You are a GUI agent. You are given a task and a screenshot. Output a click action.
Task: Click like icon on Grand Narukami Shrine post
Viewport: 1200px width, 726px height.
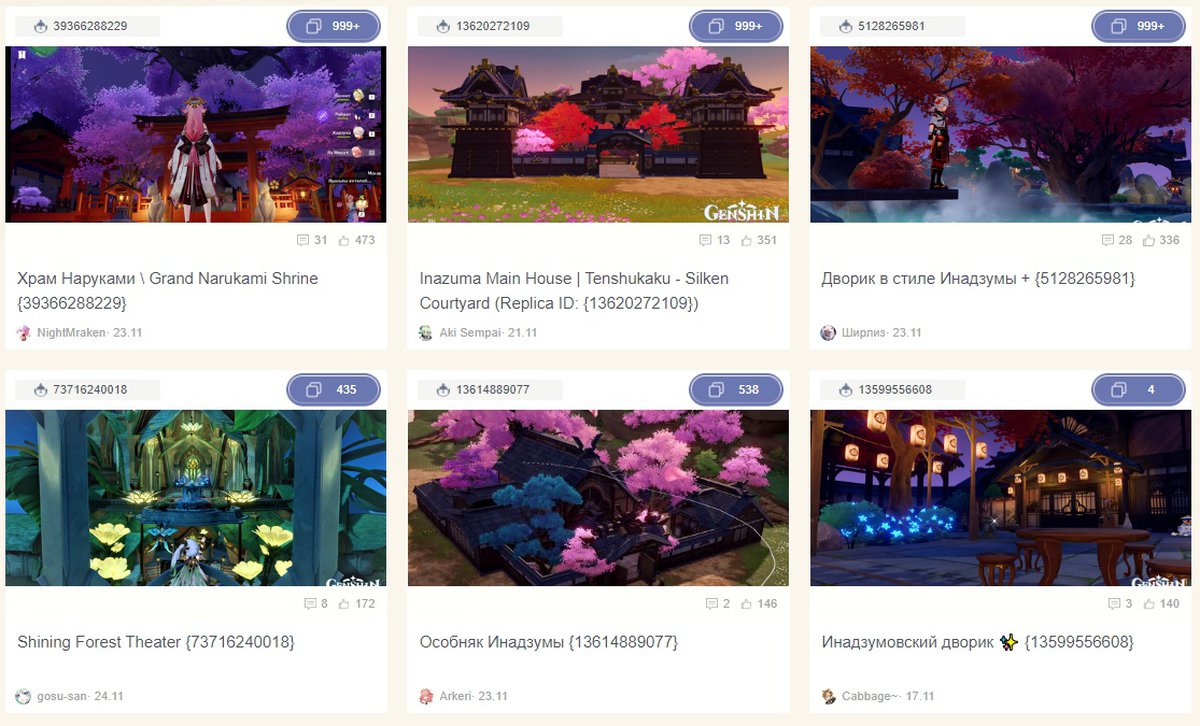point(344,240)
